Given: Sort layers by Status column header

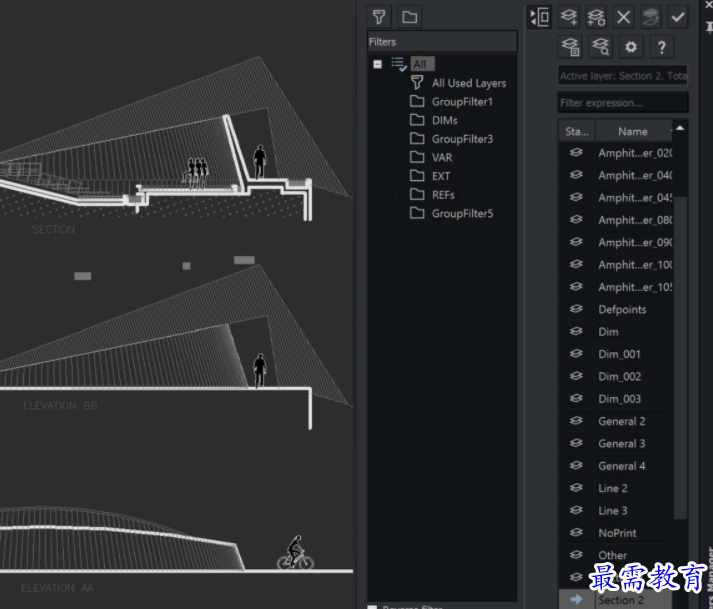Looking at the screenshot, I should click(577, 132).
